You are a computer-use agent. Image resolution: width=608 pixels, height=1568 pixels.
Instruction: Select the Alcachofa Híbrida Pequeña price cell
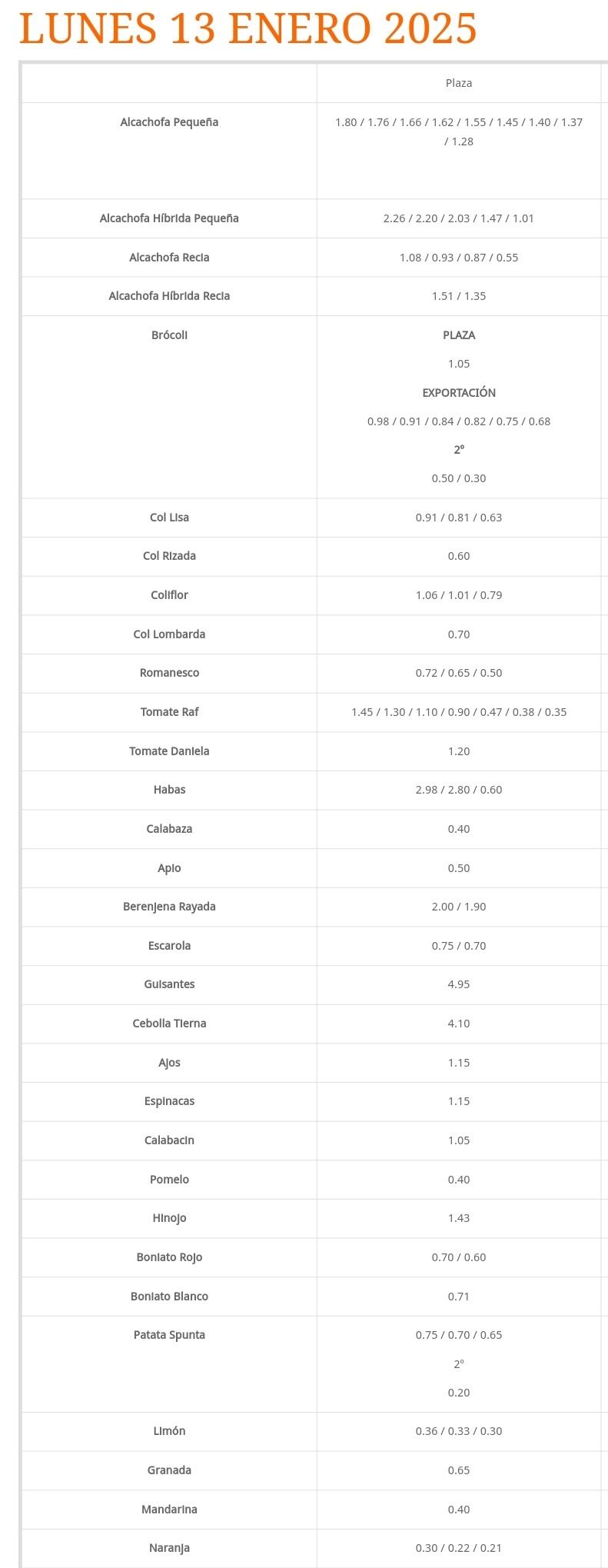tap(459, 218)
